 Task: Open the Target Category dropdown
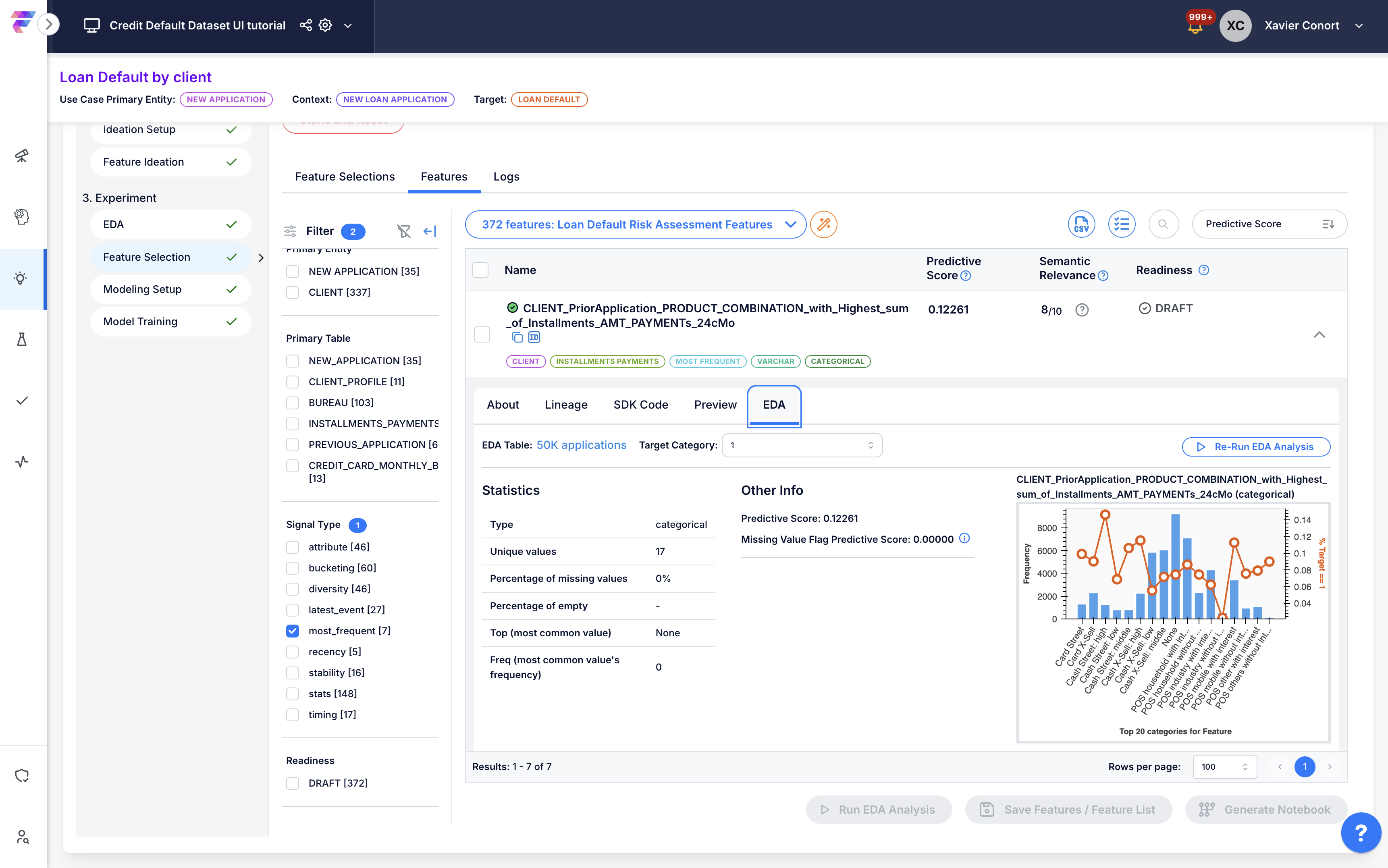(x=801, y=445)
